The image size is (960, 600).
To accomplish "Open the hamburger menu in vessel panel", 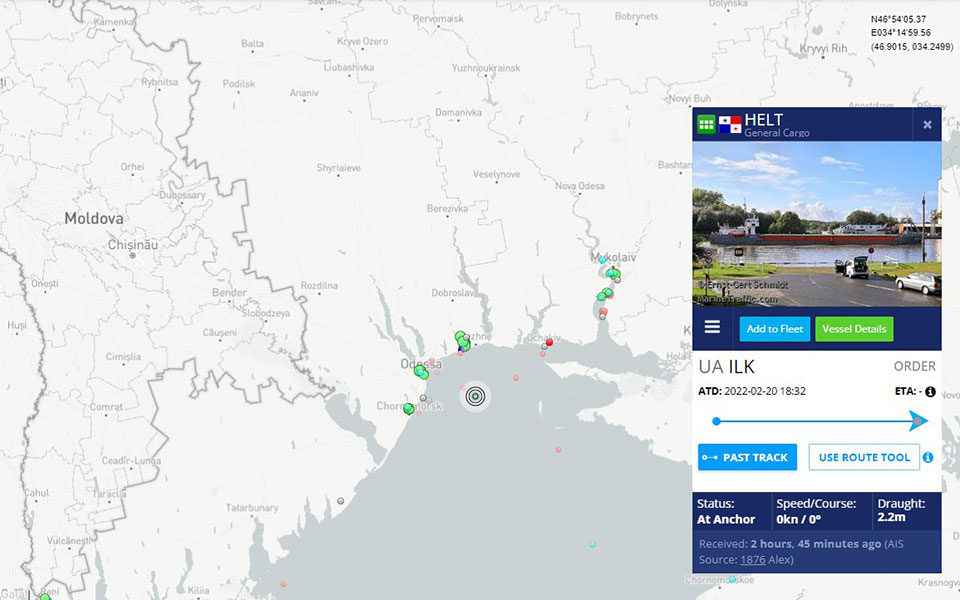I will (712, 327).
